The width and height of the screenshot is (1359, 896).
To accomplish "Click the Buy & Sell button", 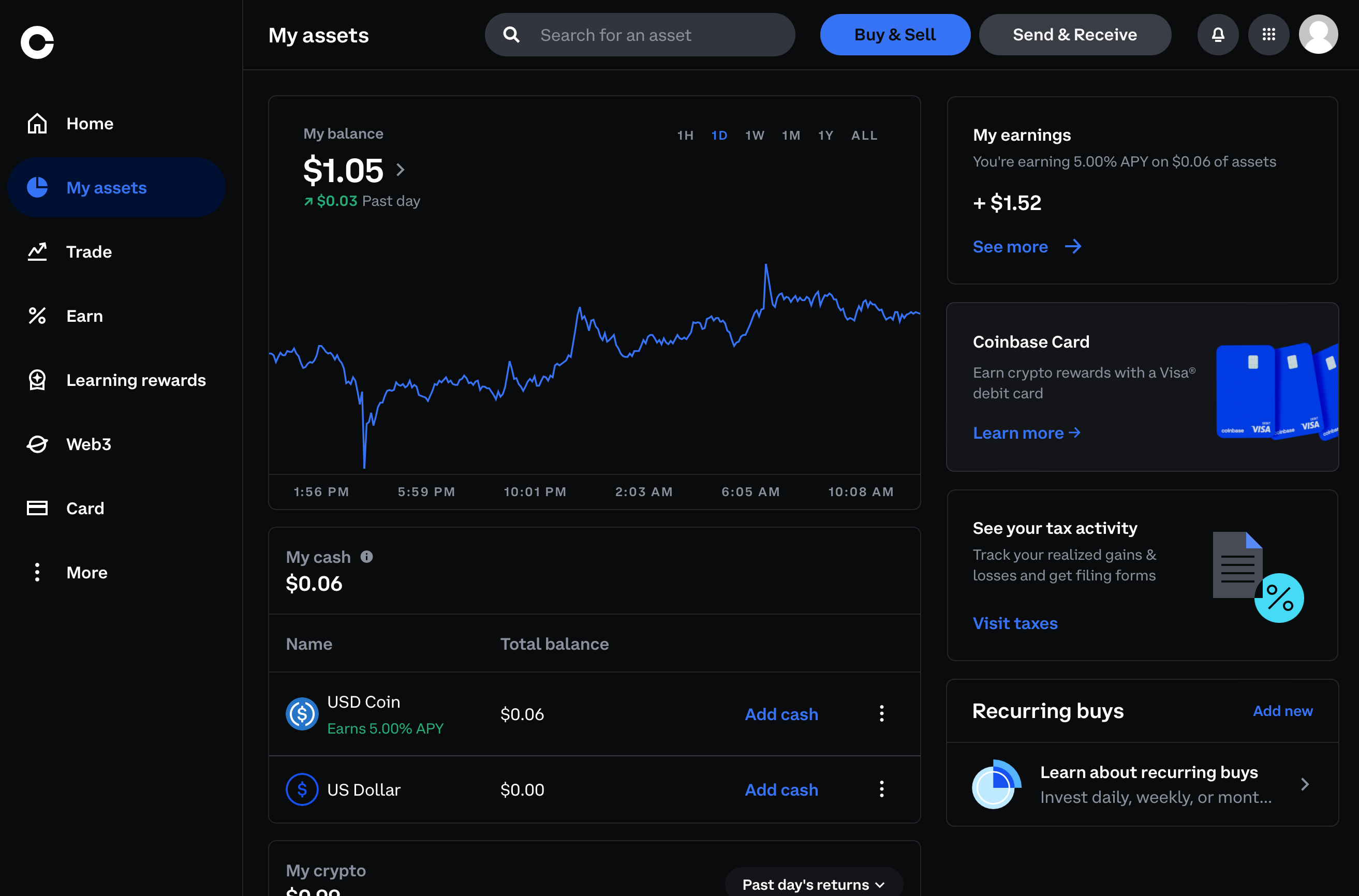I will (895, 35).
